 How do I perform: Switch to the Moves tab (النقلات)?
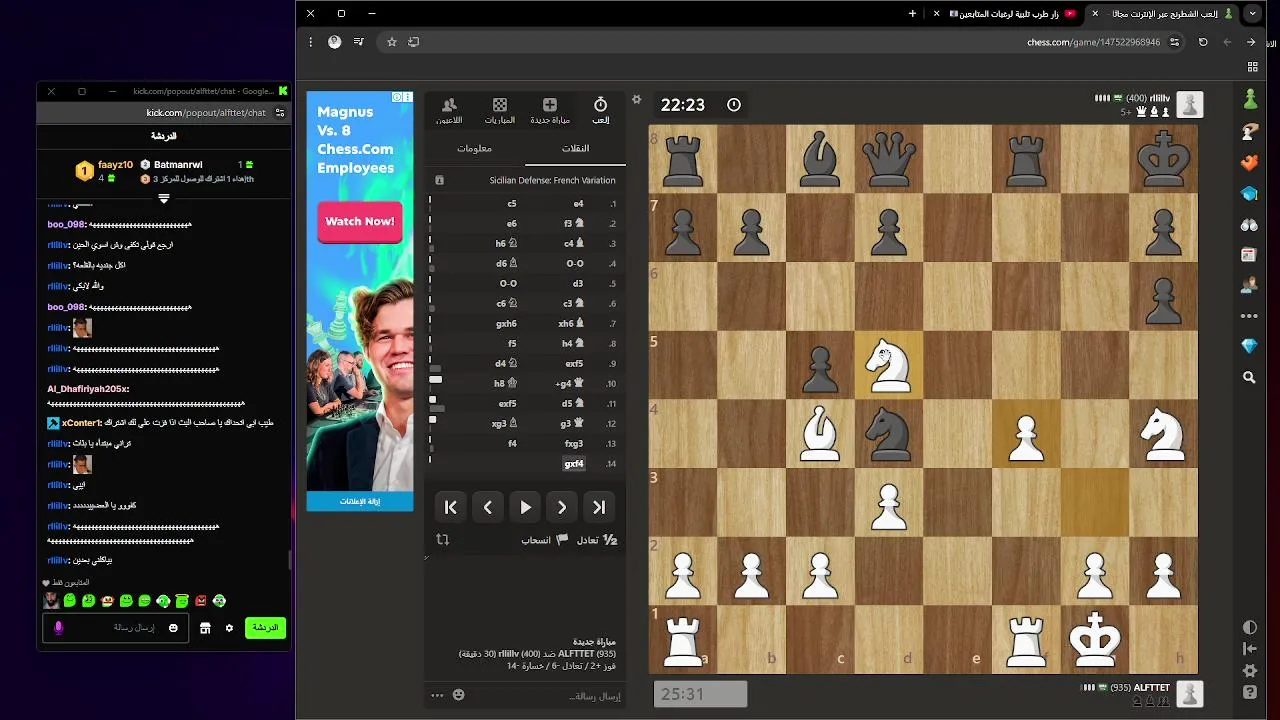pos(575,148)
